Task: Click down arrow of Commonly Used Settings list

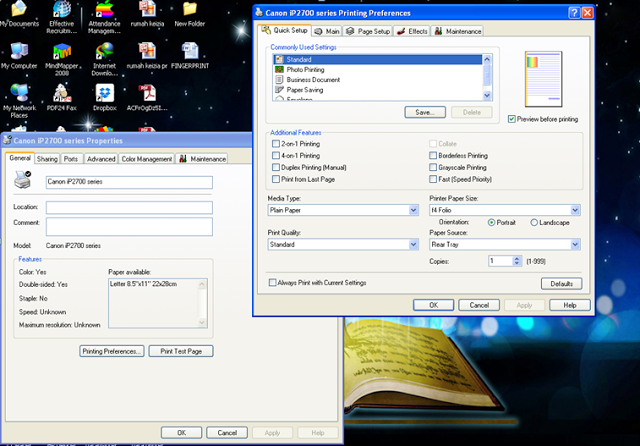Action: 487,95
